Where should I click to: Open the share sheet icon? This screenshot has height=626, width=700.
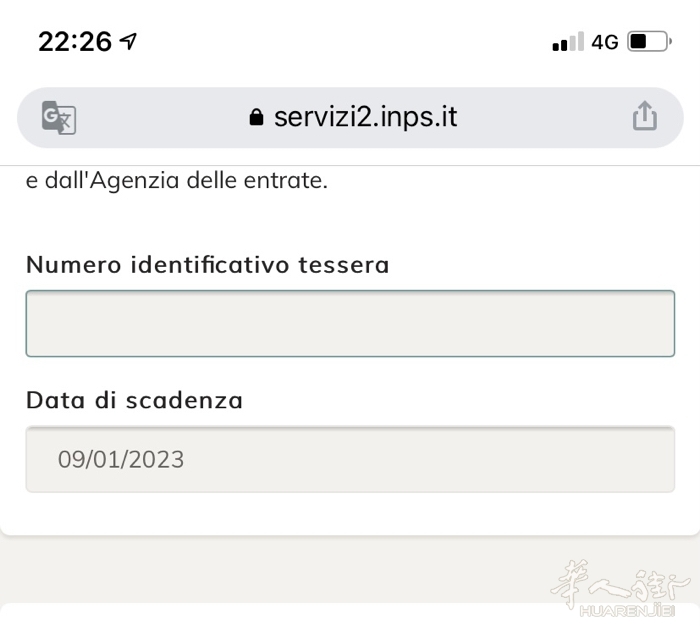pos(645,116)
